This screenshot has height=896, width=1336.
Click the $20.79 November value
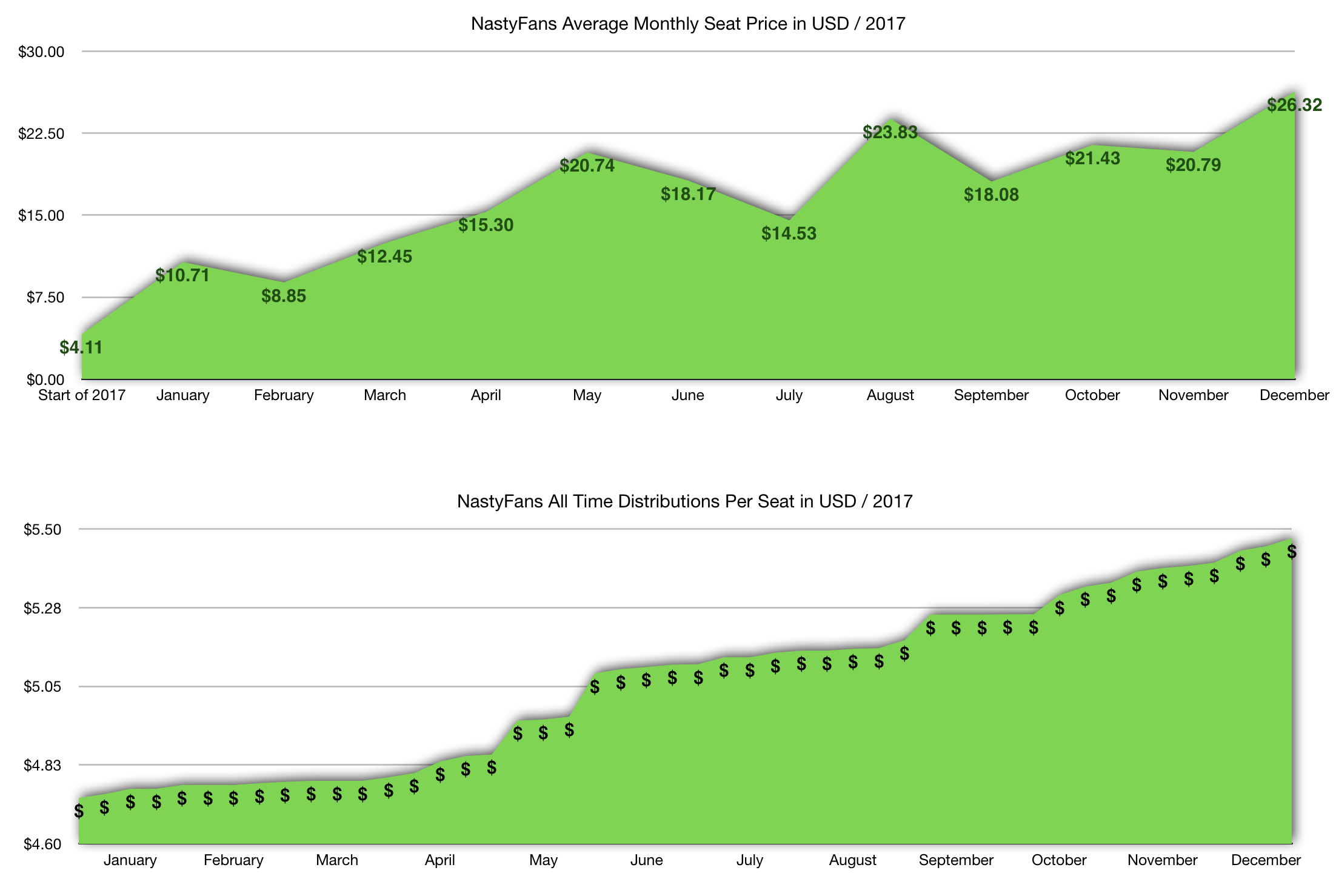[x=1193, y=165]
